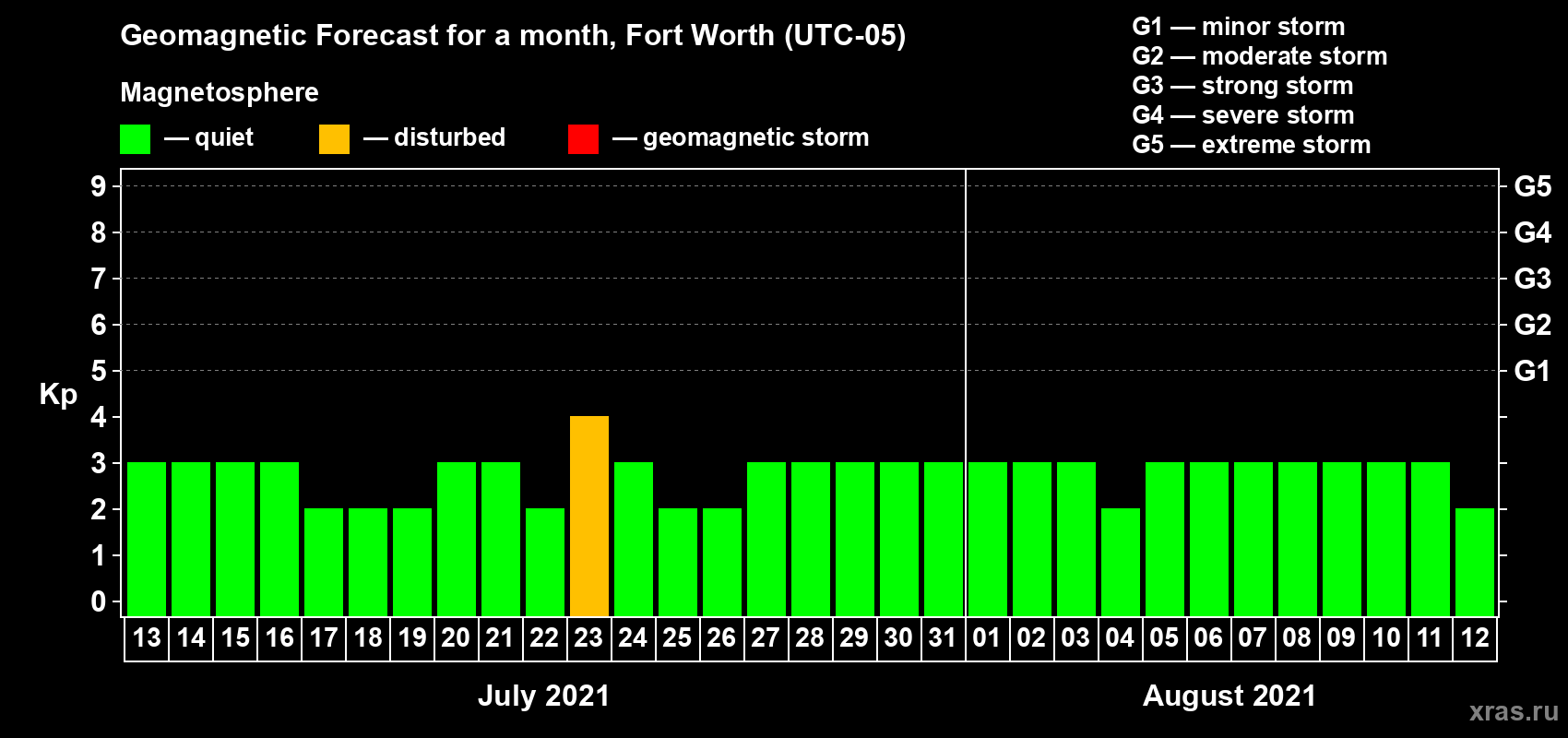Click the Geomagnetic Forecast chart title
This screenshot has height=738, width=1568.
coord(513,36)
